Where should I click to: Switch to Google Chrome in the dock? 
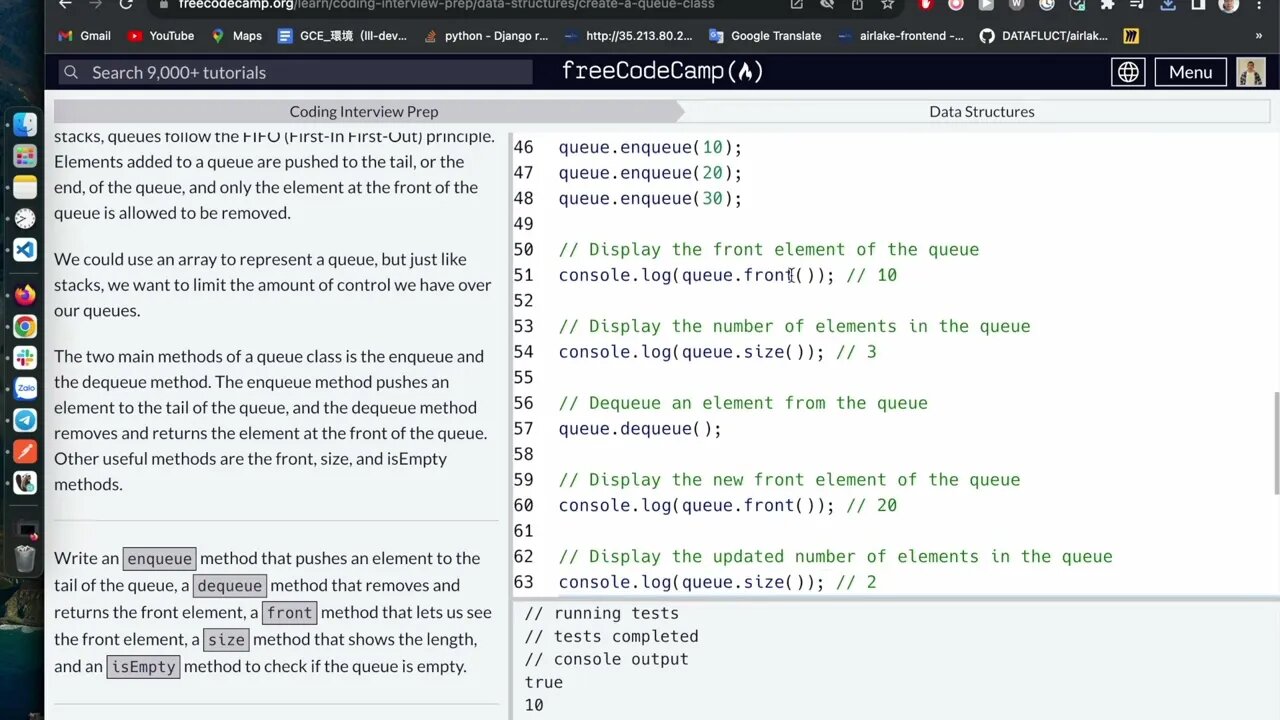point(25,326)
